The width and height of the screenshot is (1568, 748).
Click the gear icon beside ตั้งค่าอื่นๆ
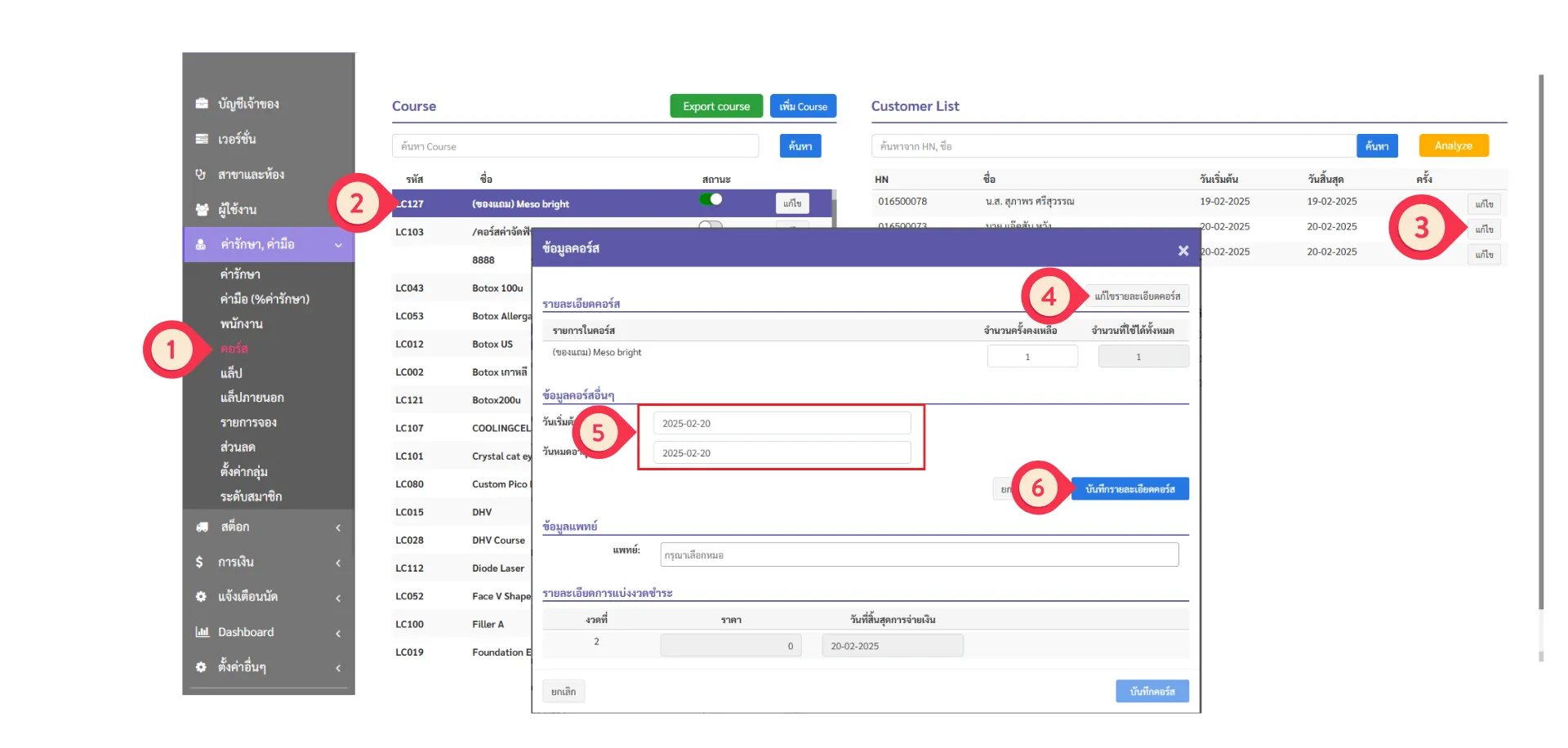tap(201, 667)
